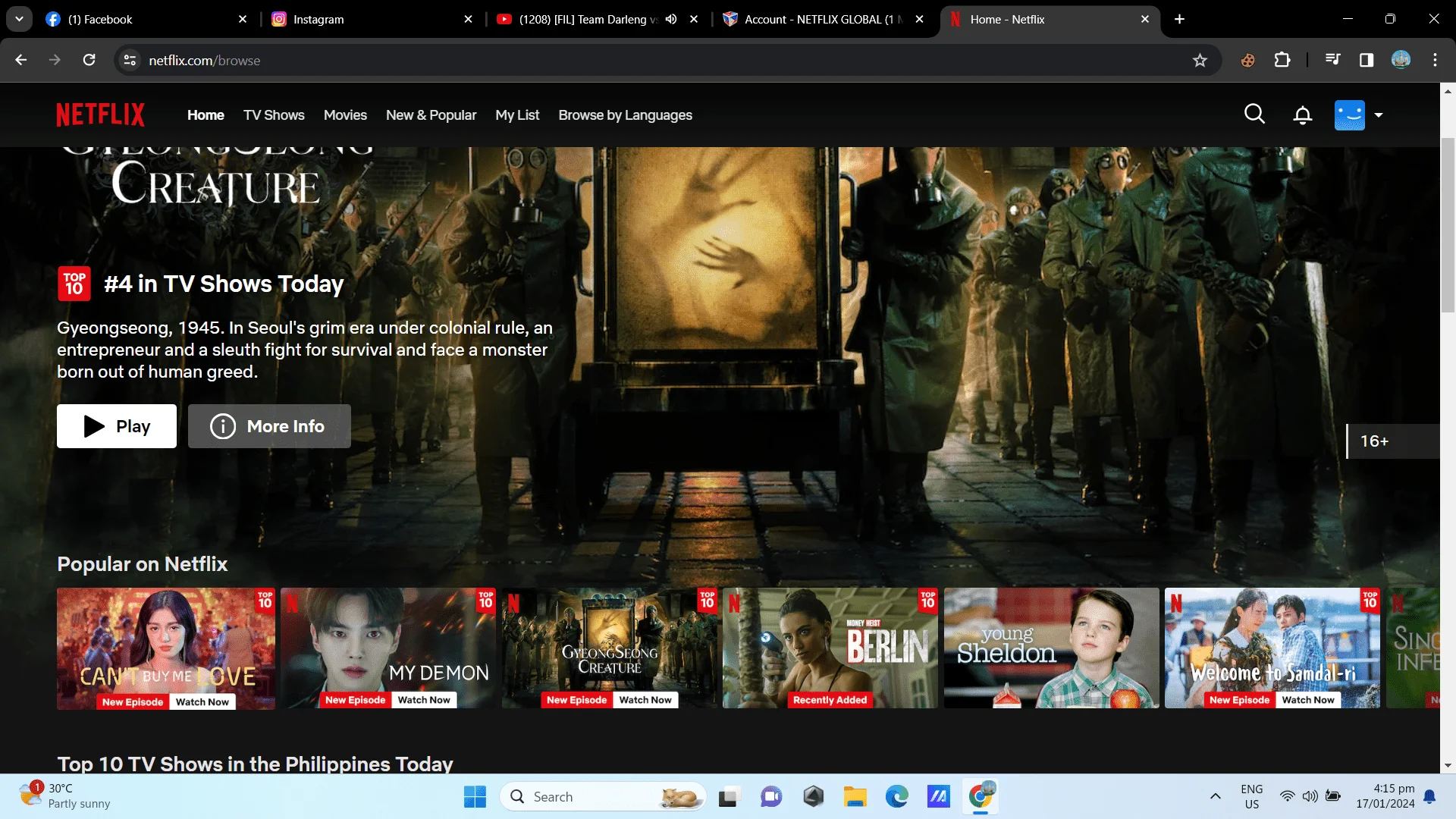Viewport: 1456px width, 819px height.
Task: Toggle Chrome side panel icon
Action: coord(1367,60)
